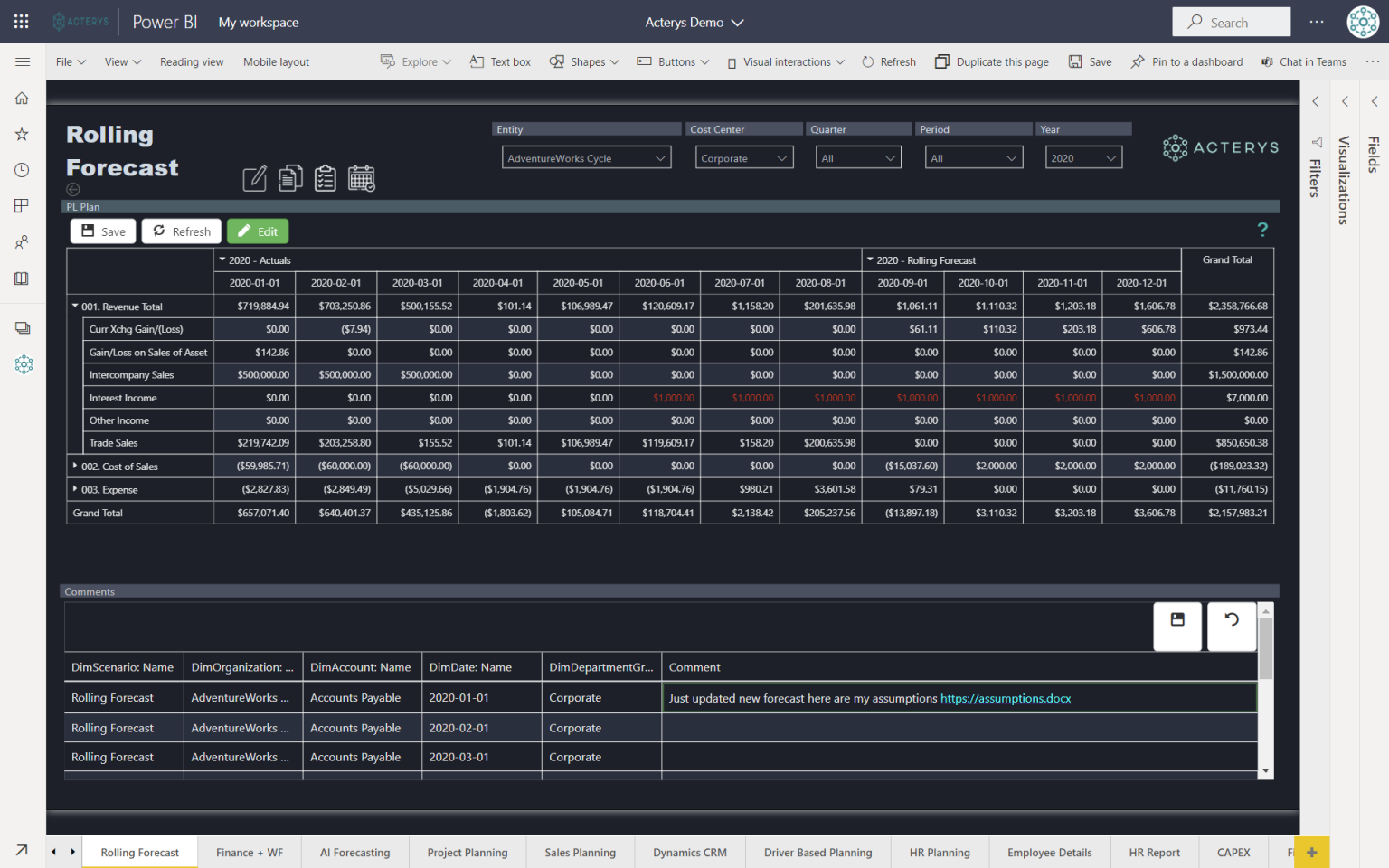This screenshot has height=868, width=1389.
Task: Click the pencil edit icon beside Rolling Forecast
Action: click(x=255, y=178)
